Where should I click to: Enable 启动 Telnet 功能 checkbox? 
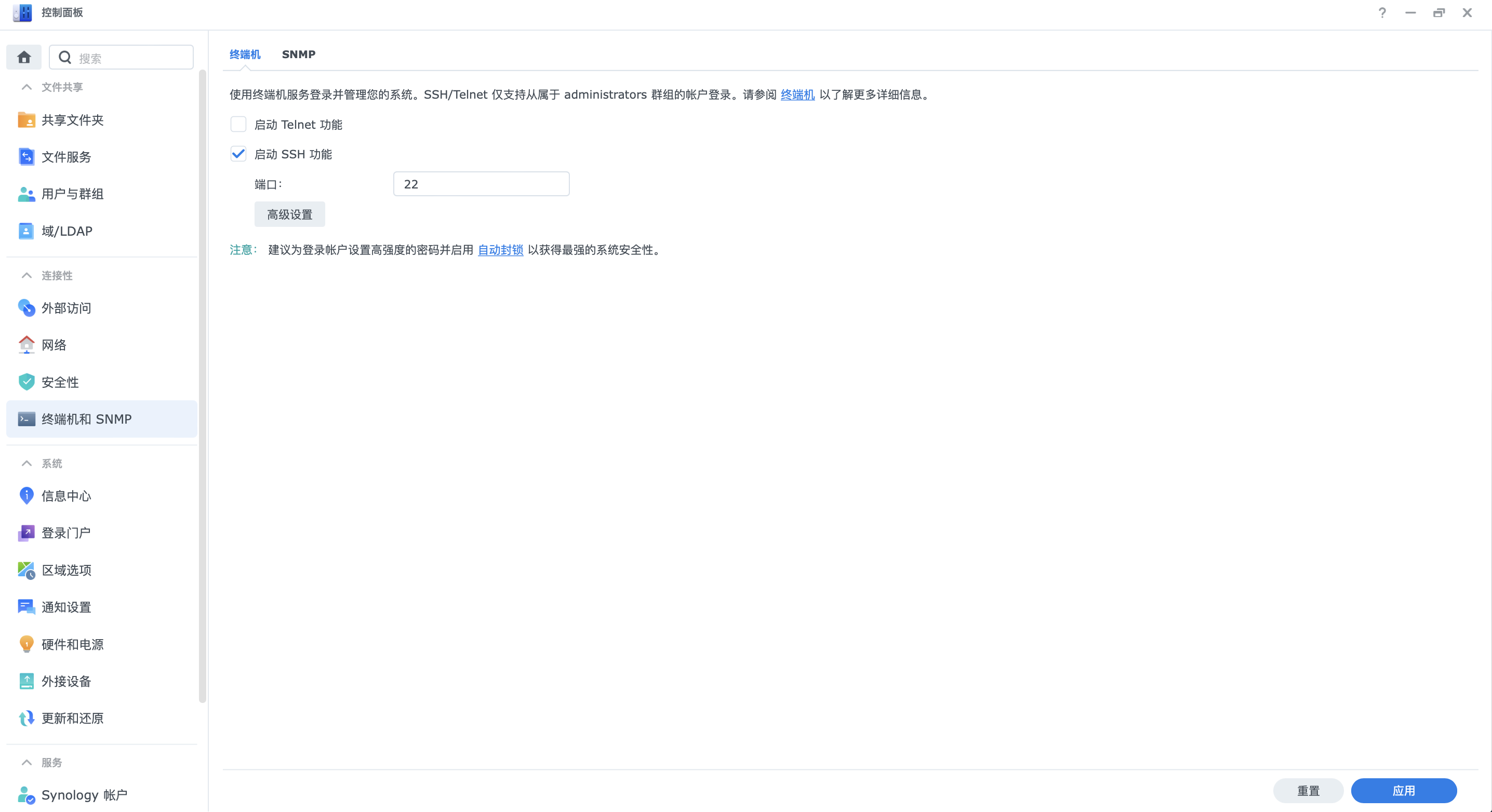238,124
